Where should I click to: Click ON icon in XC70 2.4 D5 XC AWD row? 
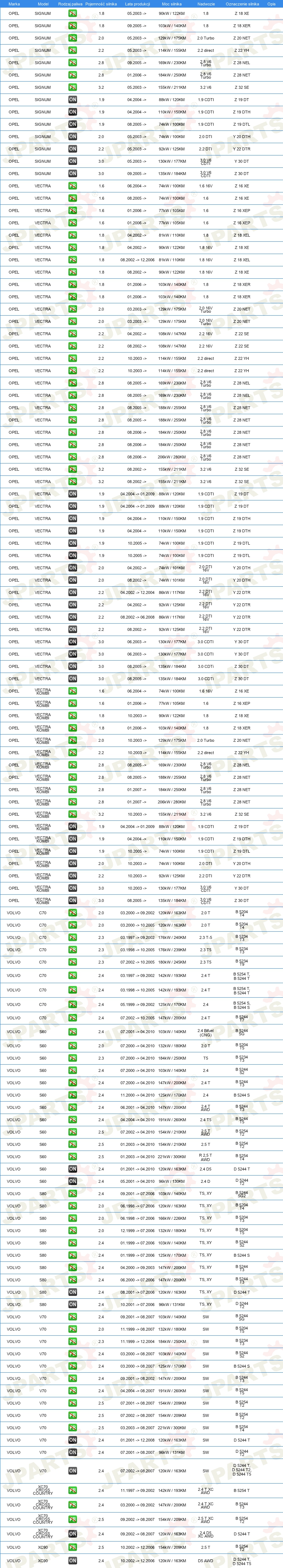[x=72, y=1534]
